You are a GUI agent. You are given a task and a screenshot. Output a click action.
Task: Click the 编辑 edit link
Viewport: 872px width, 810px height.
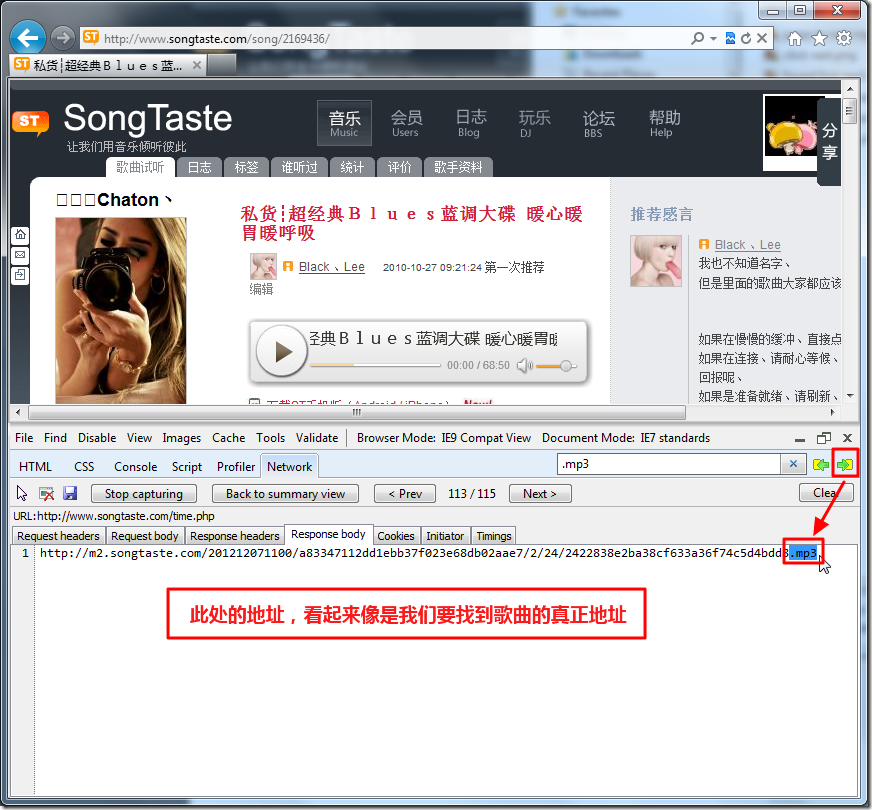coord(261,289)
